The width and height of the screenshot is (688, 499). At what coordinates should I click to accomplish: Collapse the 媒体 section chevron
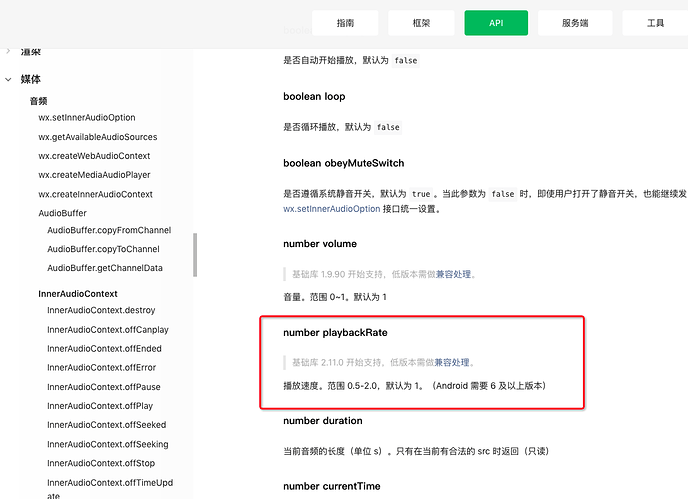click(8, 79)
